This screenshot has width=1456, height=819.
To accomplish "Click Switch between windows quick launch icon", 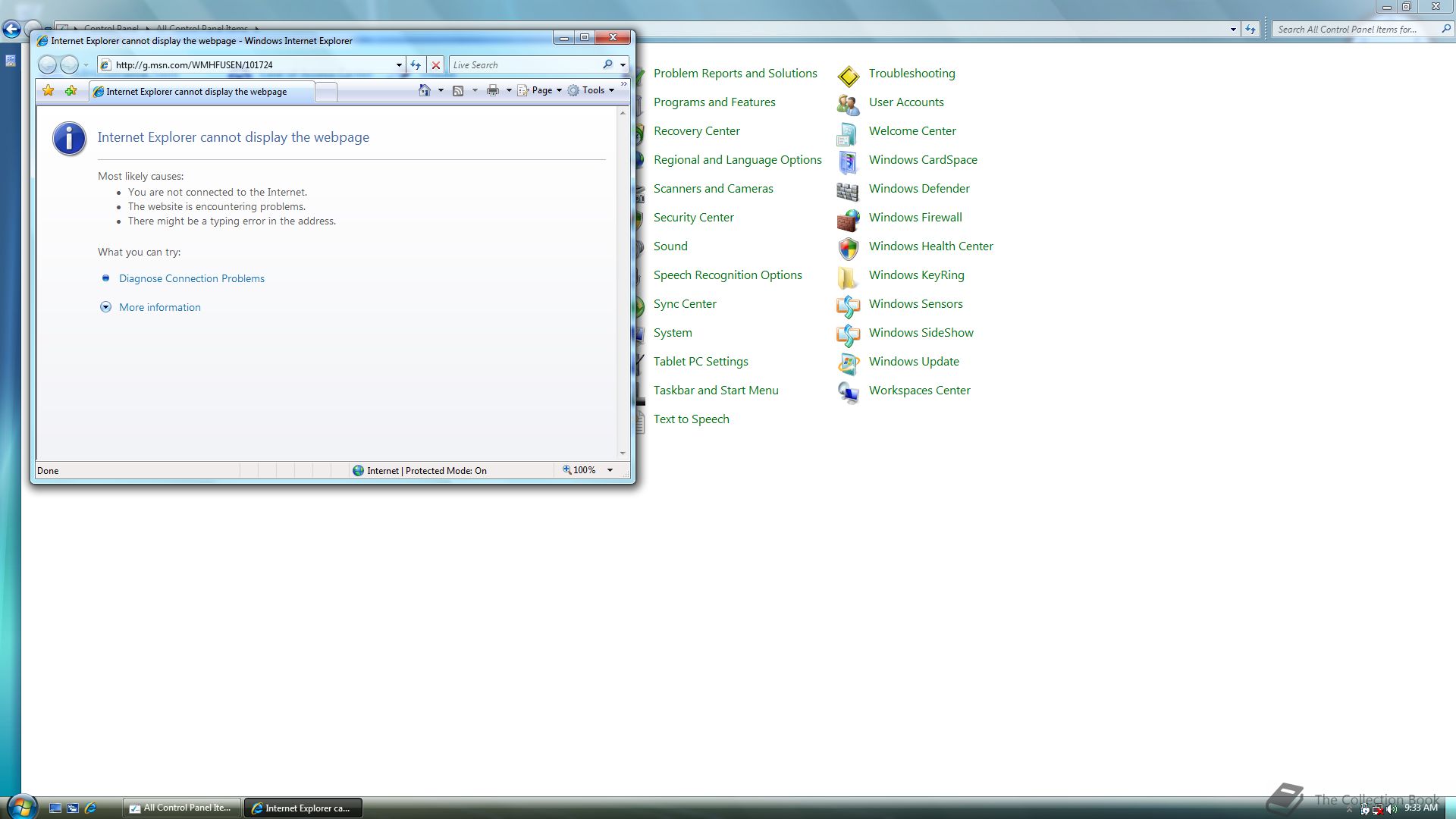I will [73, 808].
